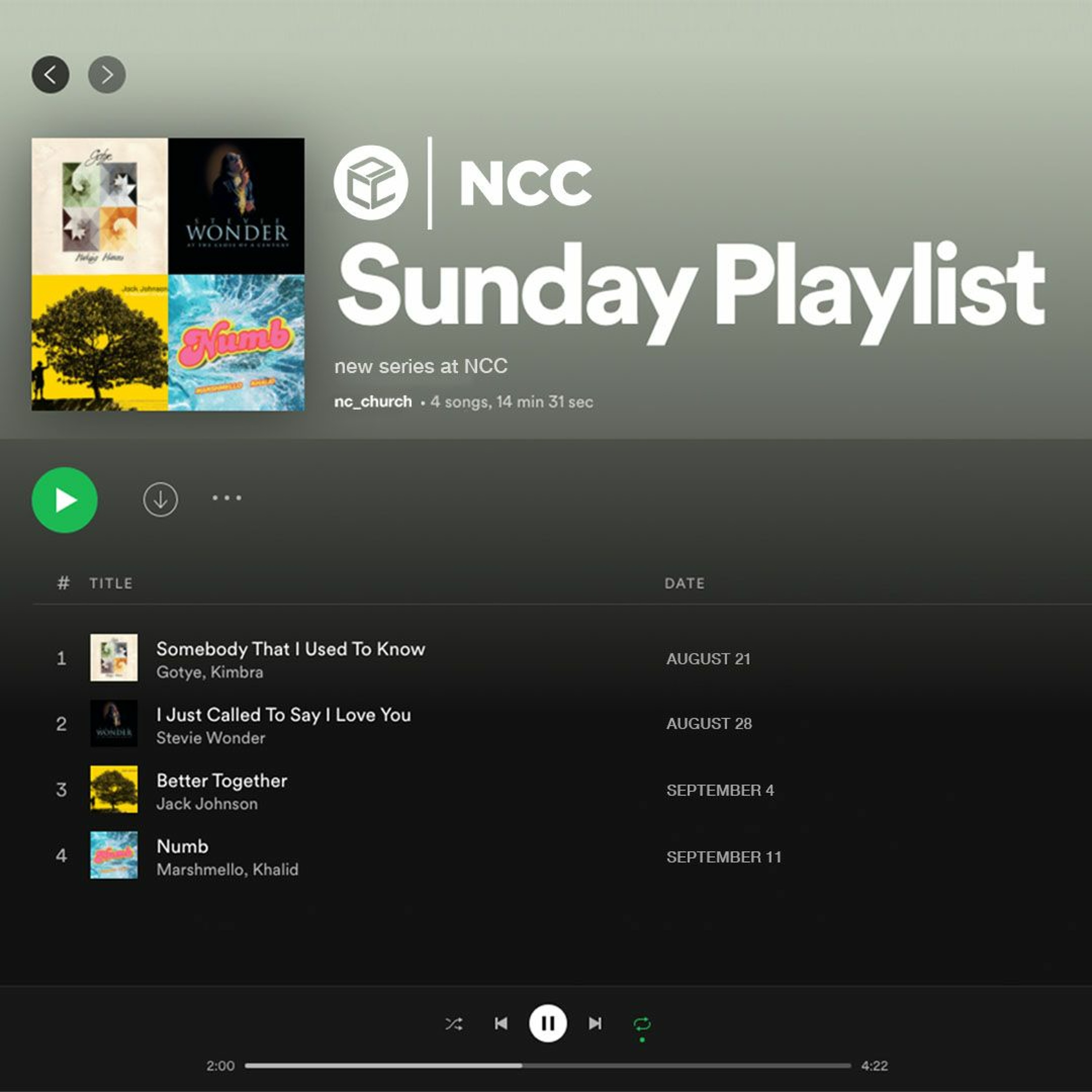The image size is (1092, 1092).
Task: Skip to the next track
Action: (x=595, y=1024)
